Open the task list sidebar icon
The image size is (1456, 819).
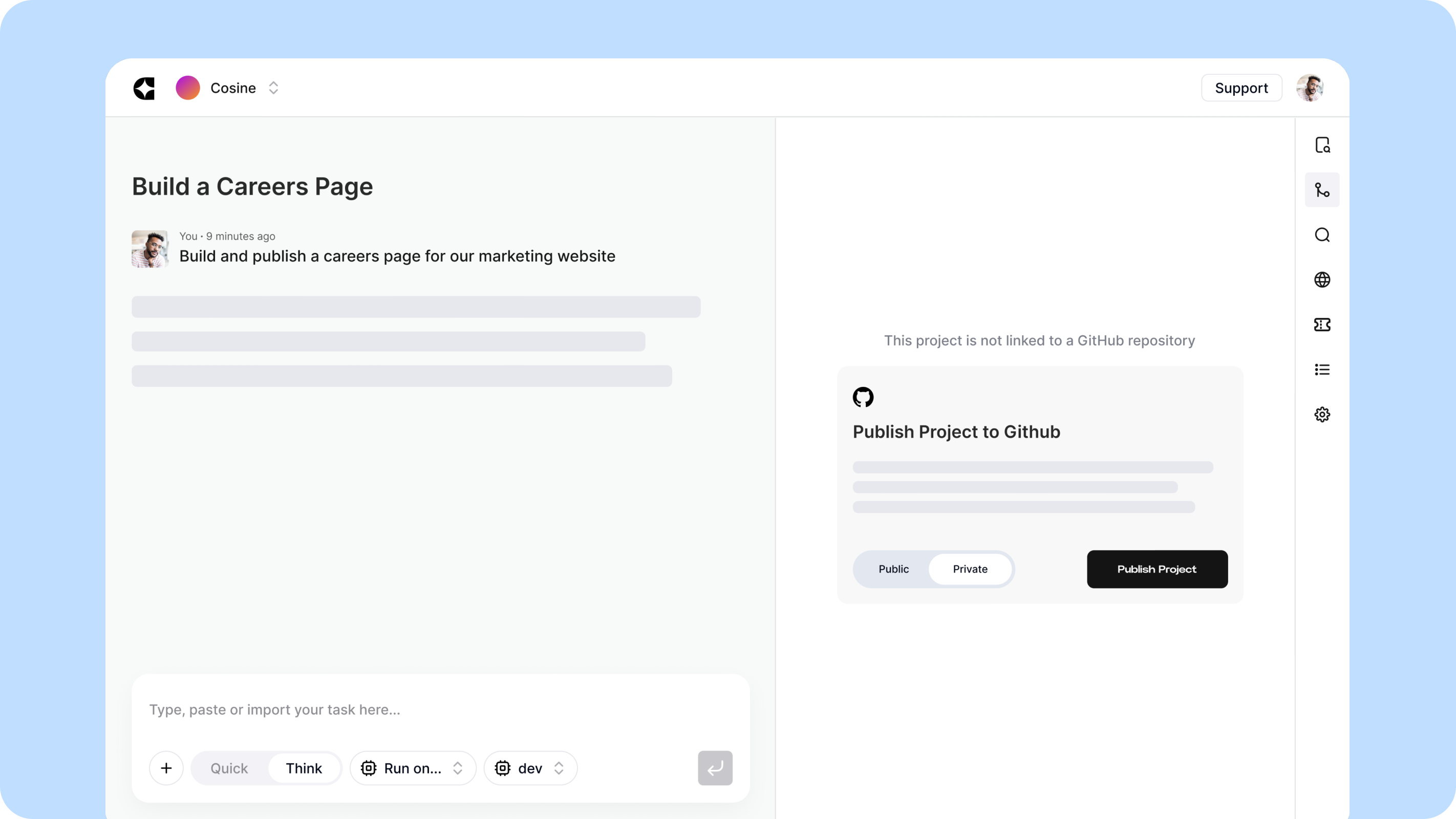click(x=1322, y=370)
